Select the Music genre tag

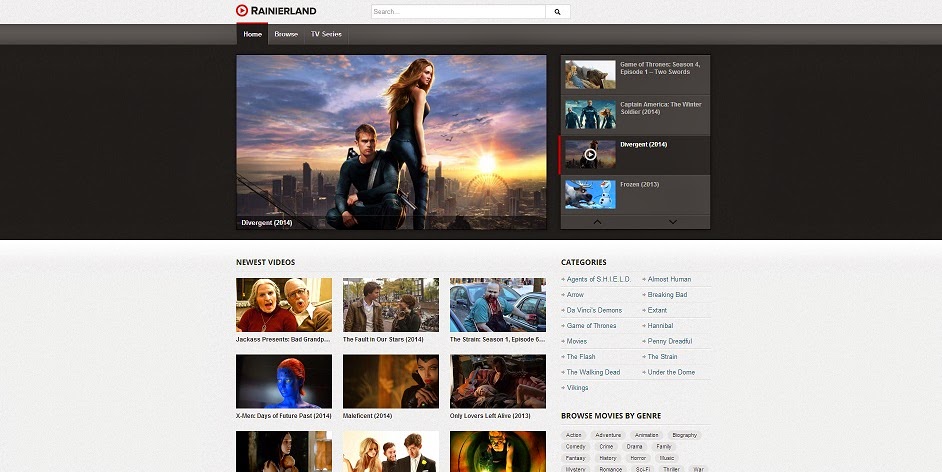click(x=667, y=458)
